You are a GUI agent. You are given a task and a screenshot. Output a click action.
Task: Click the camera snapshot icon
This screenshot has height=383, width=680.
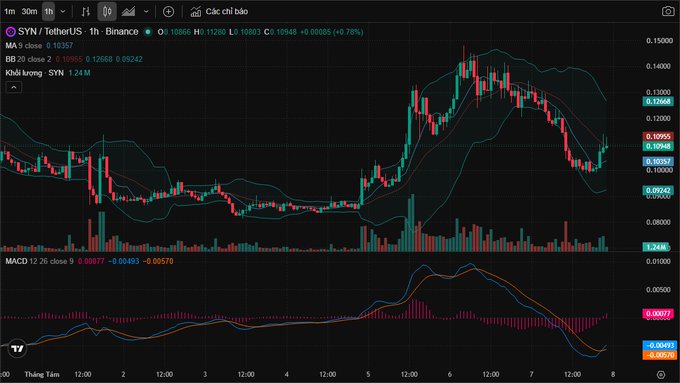pyautogui.click(x=668, y=11)
